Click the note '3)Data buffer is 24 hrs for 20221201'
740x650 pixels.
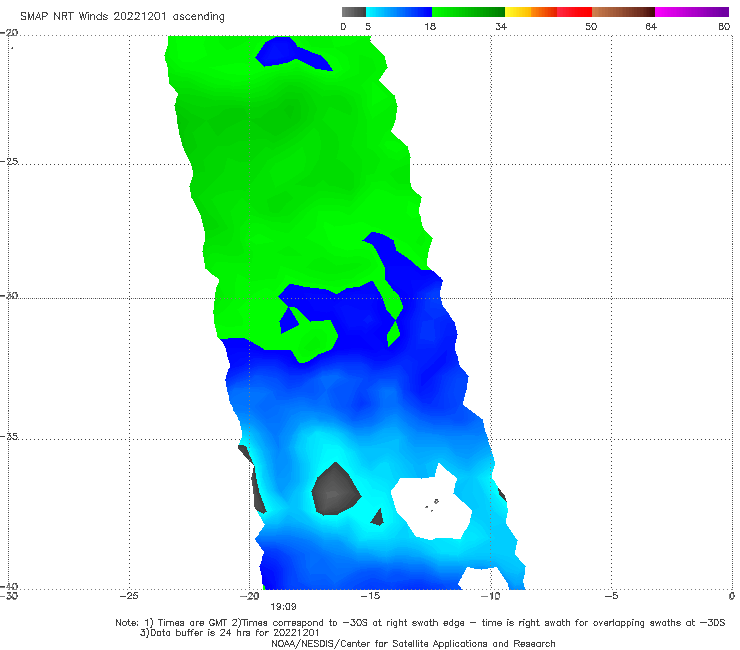click(x=229, y=633)
